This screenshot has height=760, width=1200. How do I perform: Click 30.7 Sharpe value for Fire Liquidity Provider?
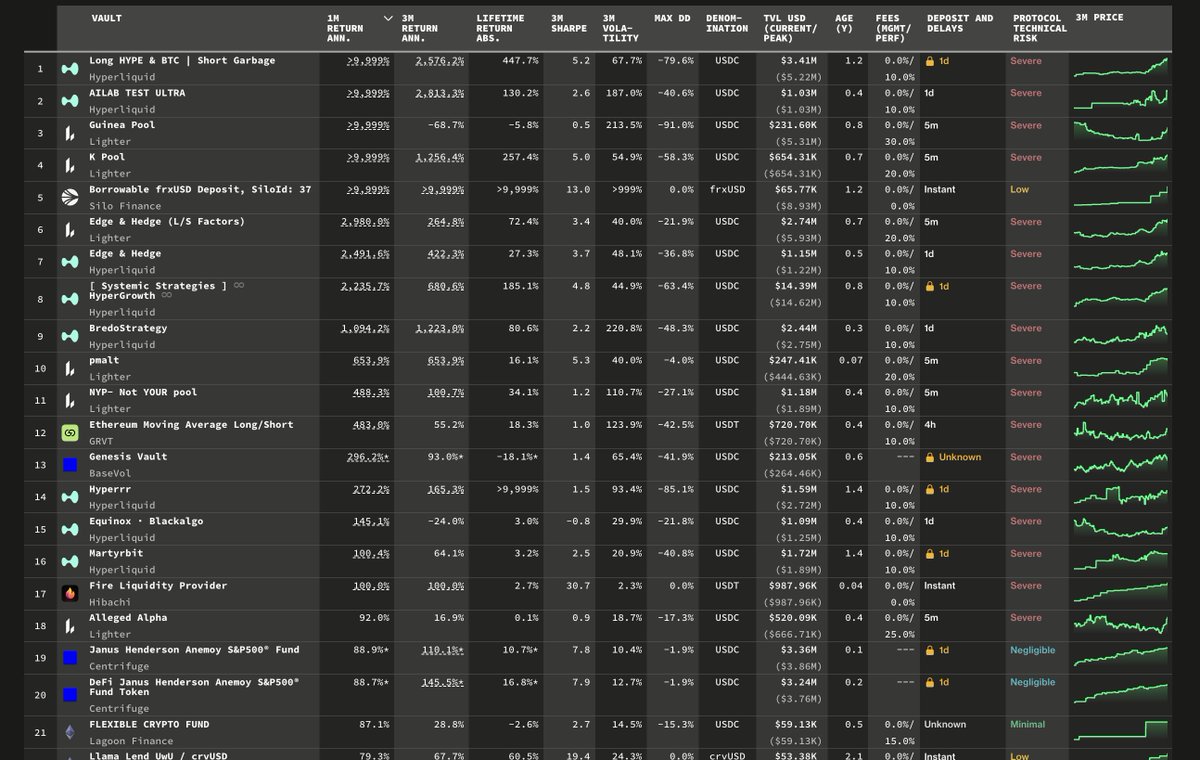[x=578, y=585]
